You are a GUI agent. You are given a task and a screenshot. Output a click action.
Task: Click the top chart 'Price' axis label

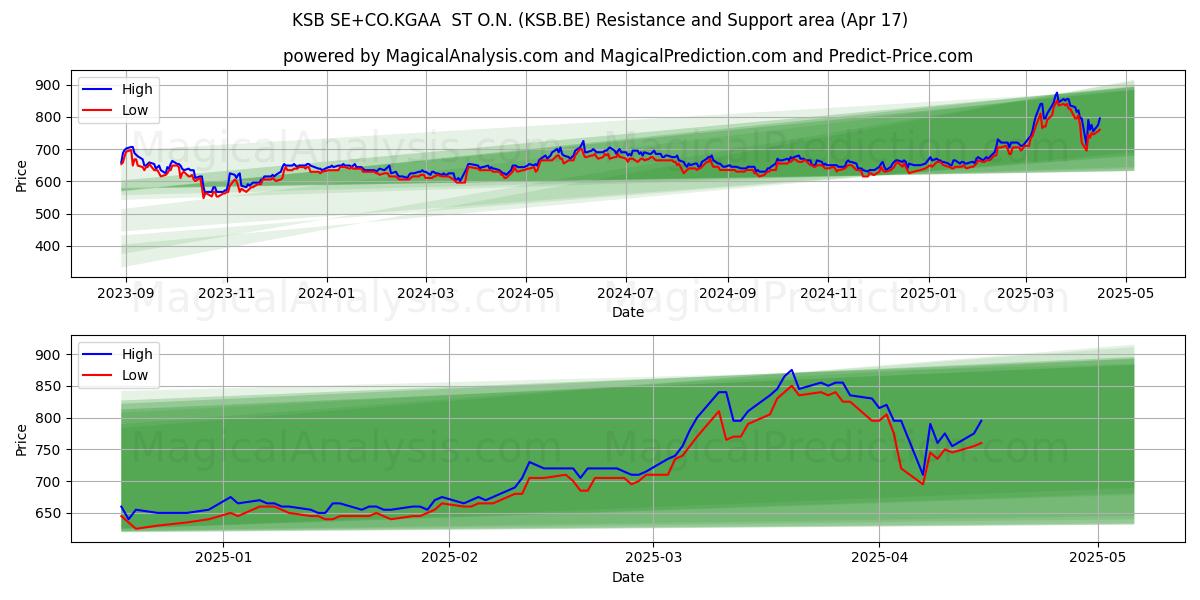pos(22,175)
